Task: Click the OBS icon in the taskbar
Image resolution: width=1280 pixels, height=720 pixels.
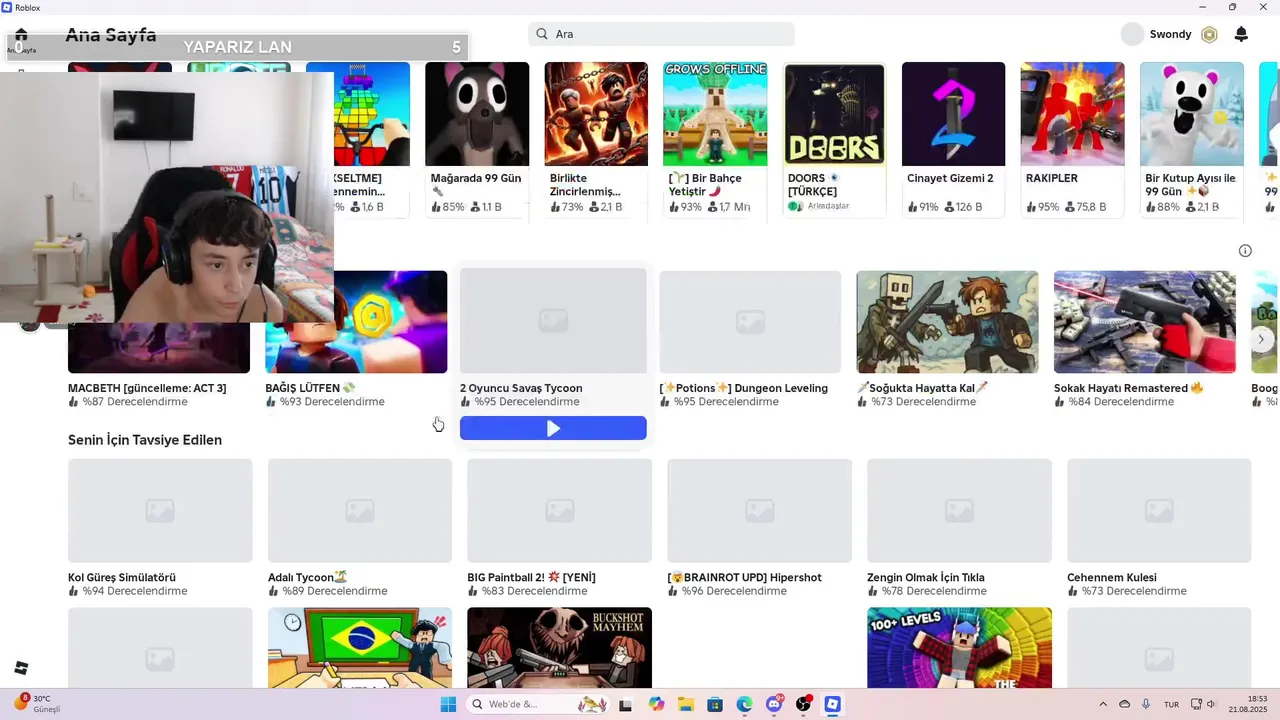Action: 804,704
